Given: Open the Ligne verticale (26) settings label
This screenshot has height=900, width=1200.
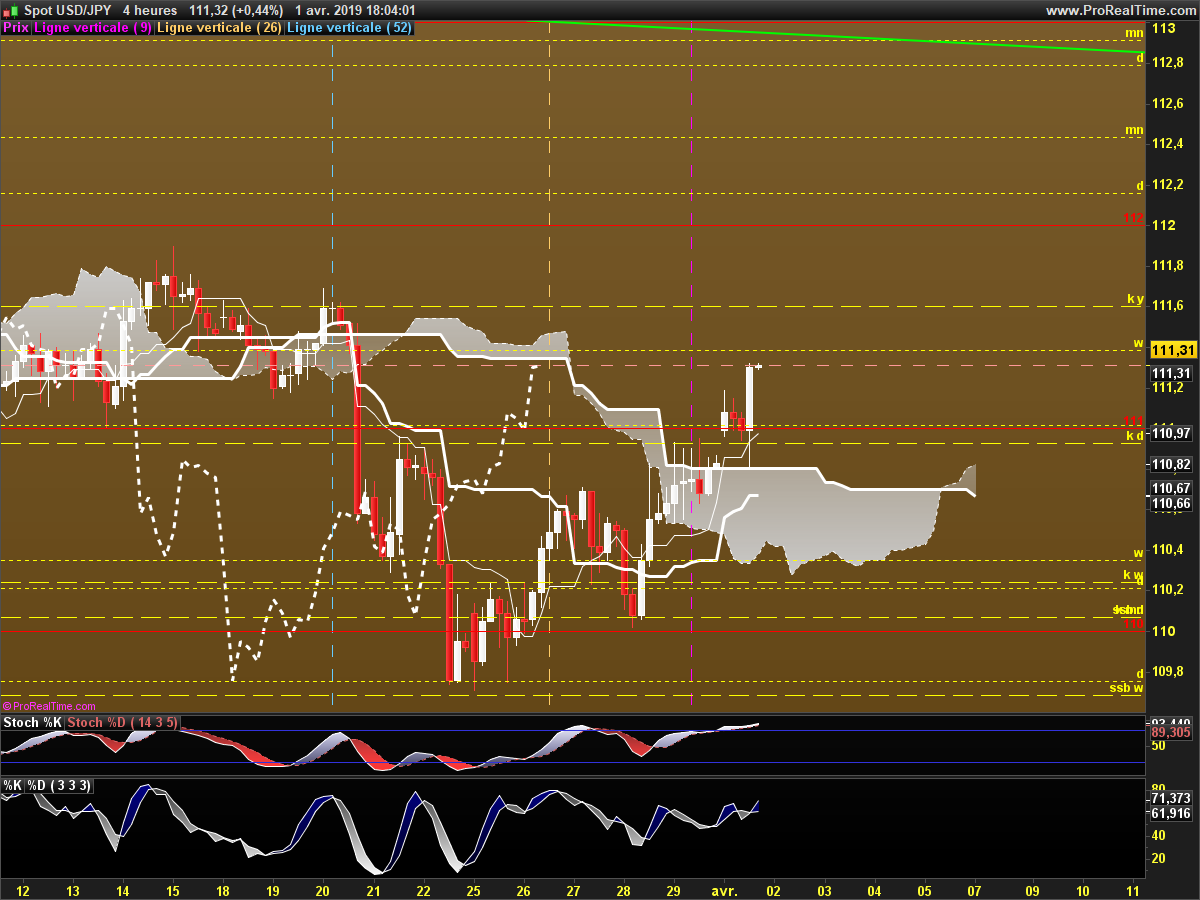Looking at the screenshot, I should point(221,28).
